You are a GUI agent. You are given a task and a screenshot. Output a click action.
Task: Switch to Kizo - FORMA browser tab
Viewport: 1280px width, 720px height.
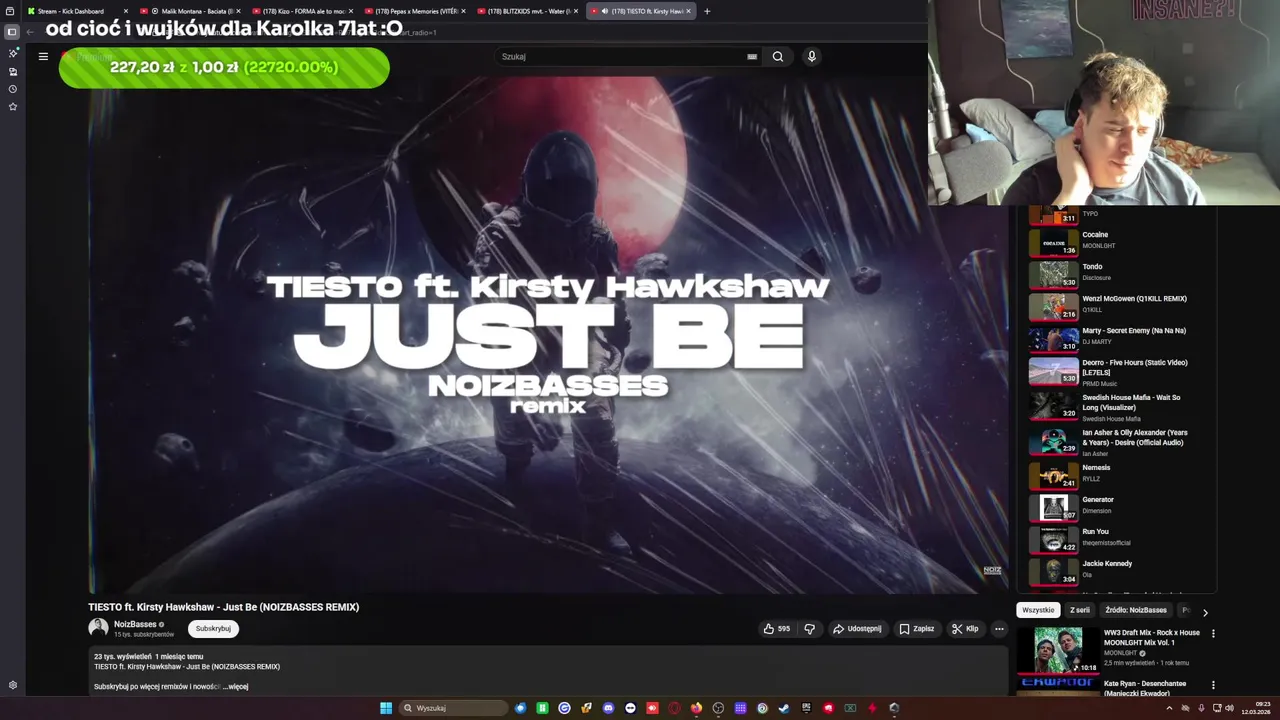[x=302, y=11]
